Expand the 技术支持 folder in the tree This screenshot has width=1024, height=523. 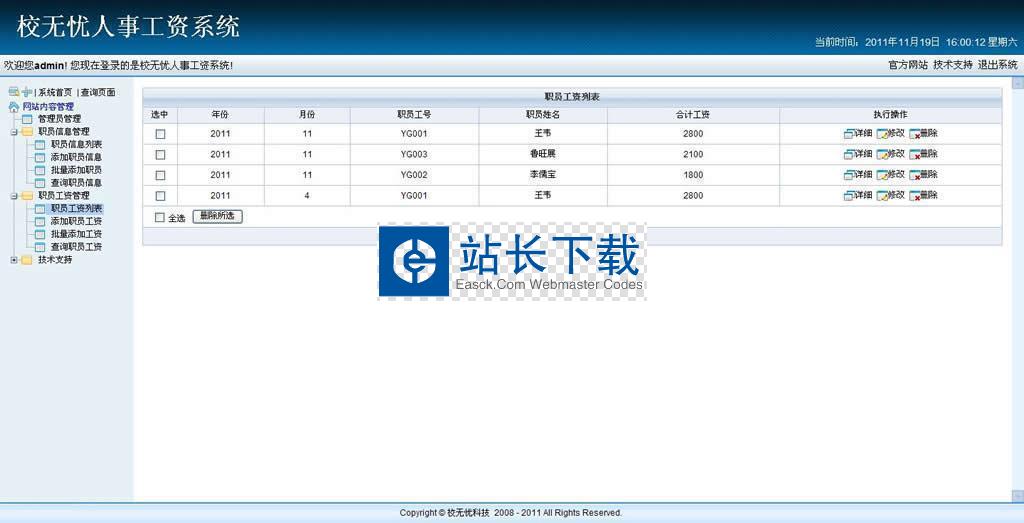pos(14,260)
